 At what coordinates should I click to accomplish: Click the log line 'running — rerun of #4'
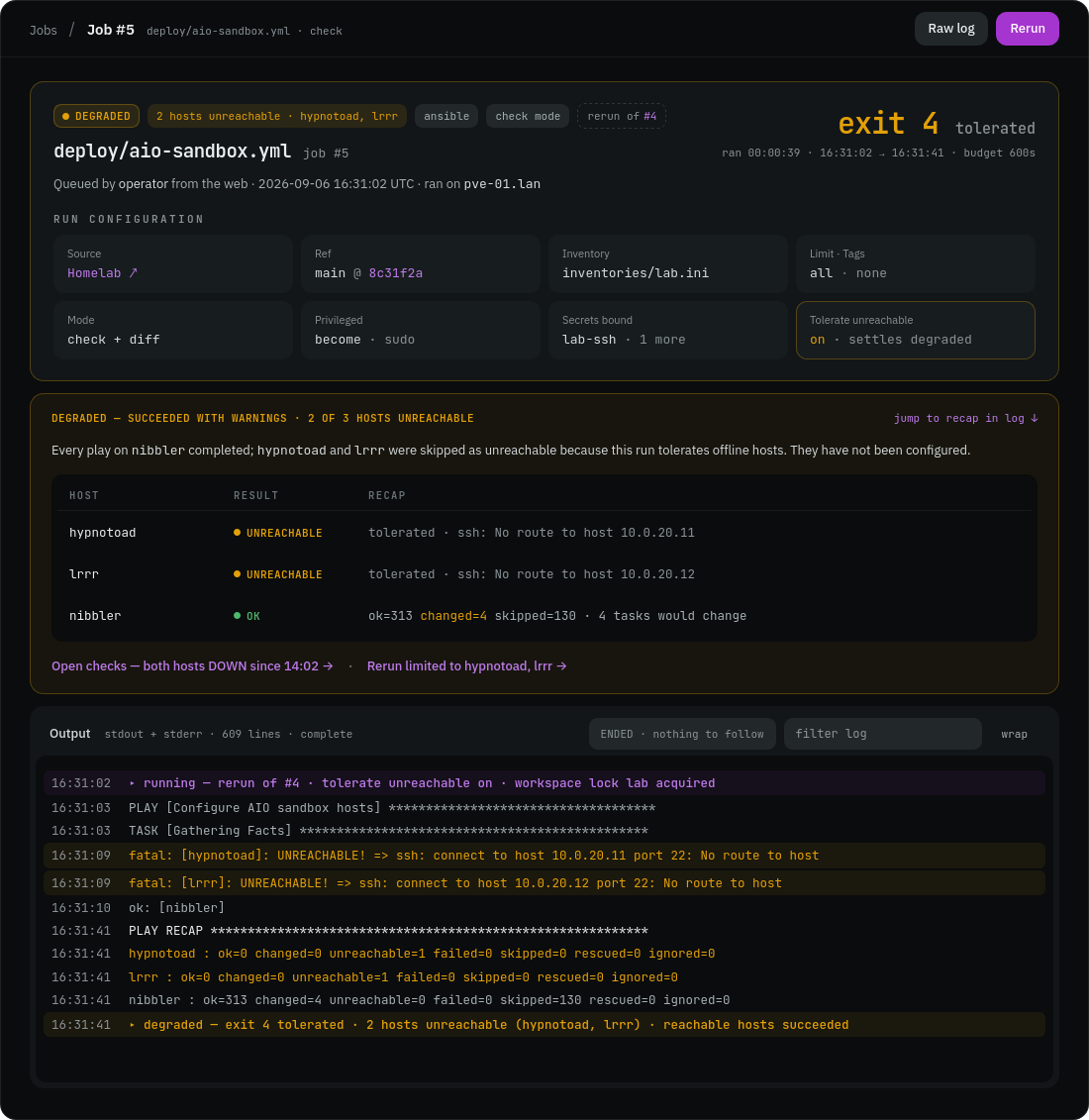(544, 783)
